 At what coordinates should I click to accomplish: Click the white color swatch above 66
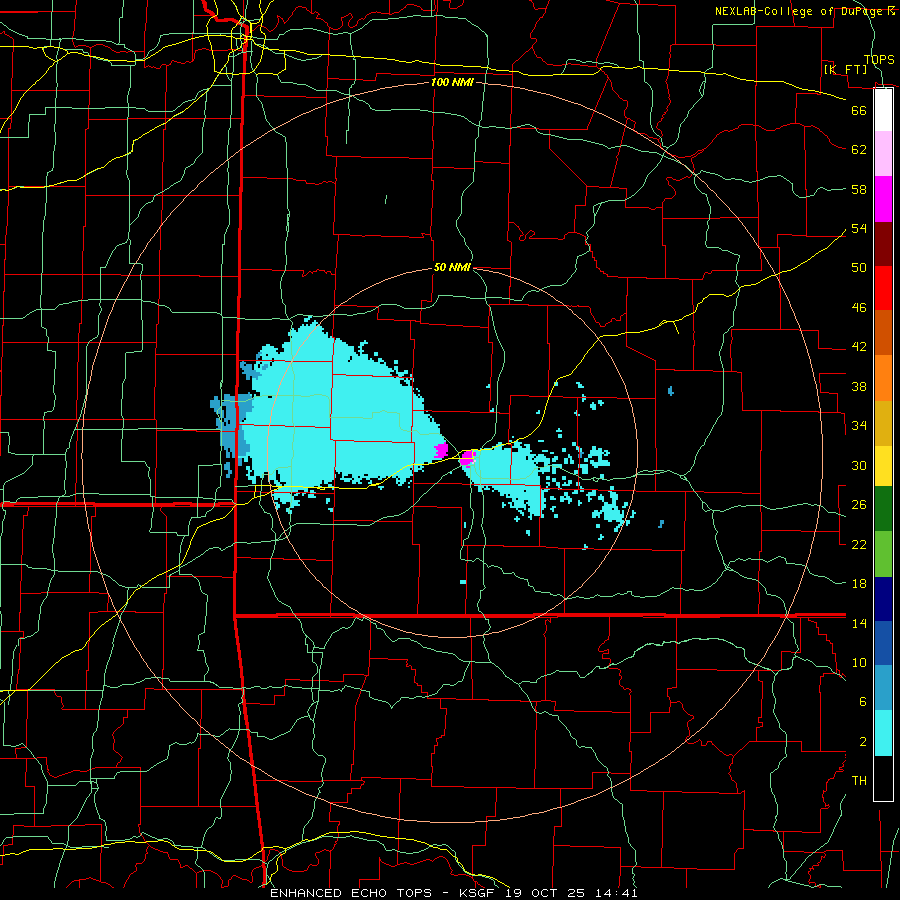pos(883,110)
